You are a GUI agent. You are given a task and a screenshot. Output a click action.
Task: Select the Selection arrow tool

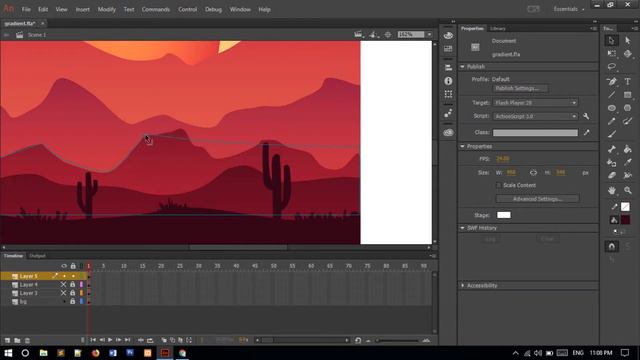611,40
